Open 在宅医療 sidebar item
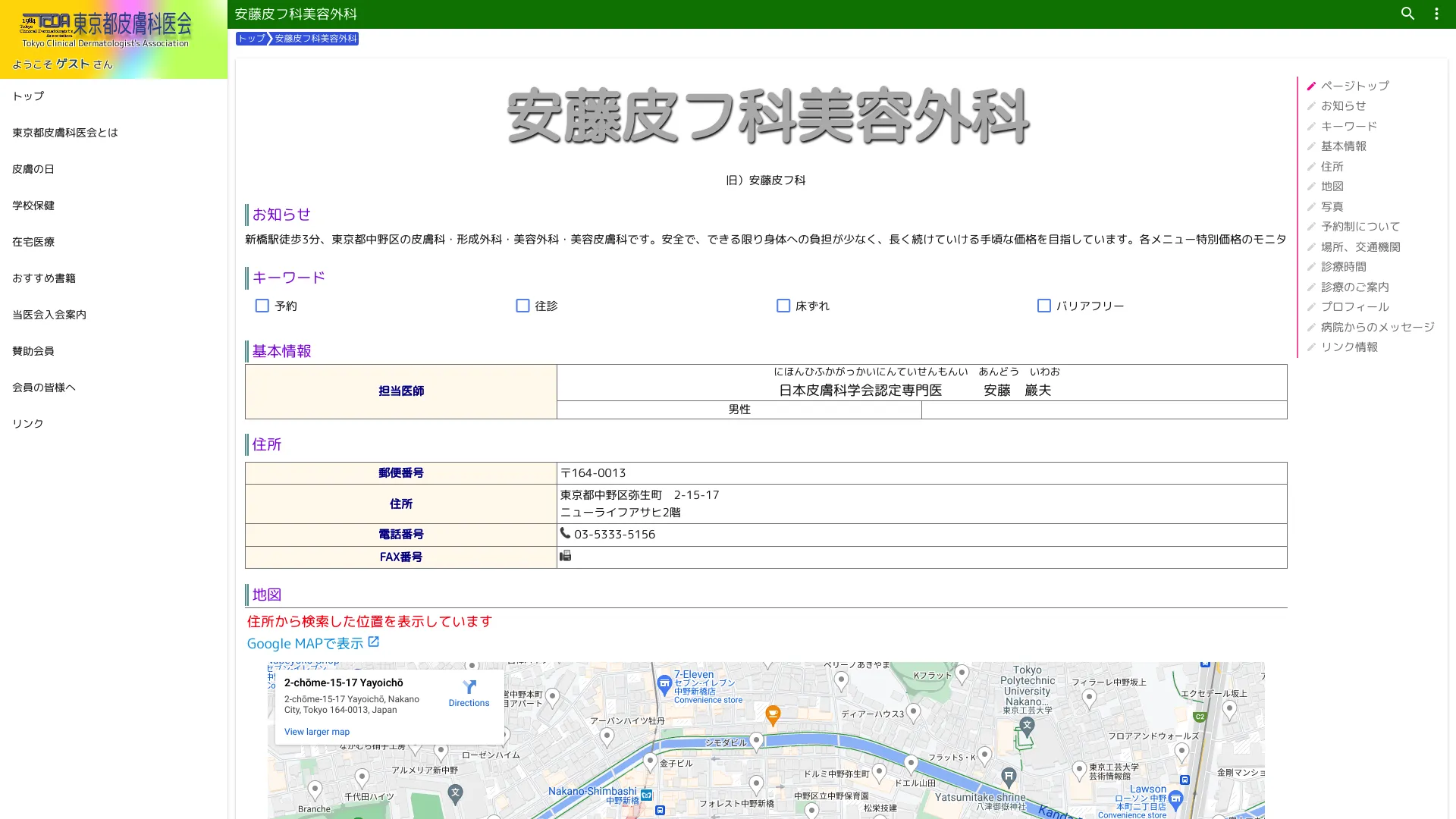1456x819 pixels. tap(114, 242)
